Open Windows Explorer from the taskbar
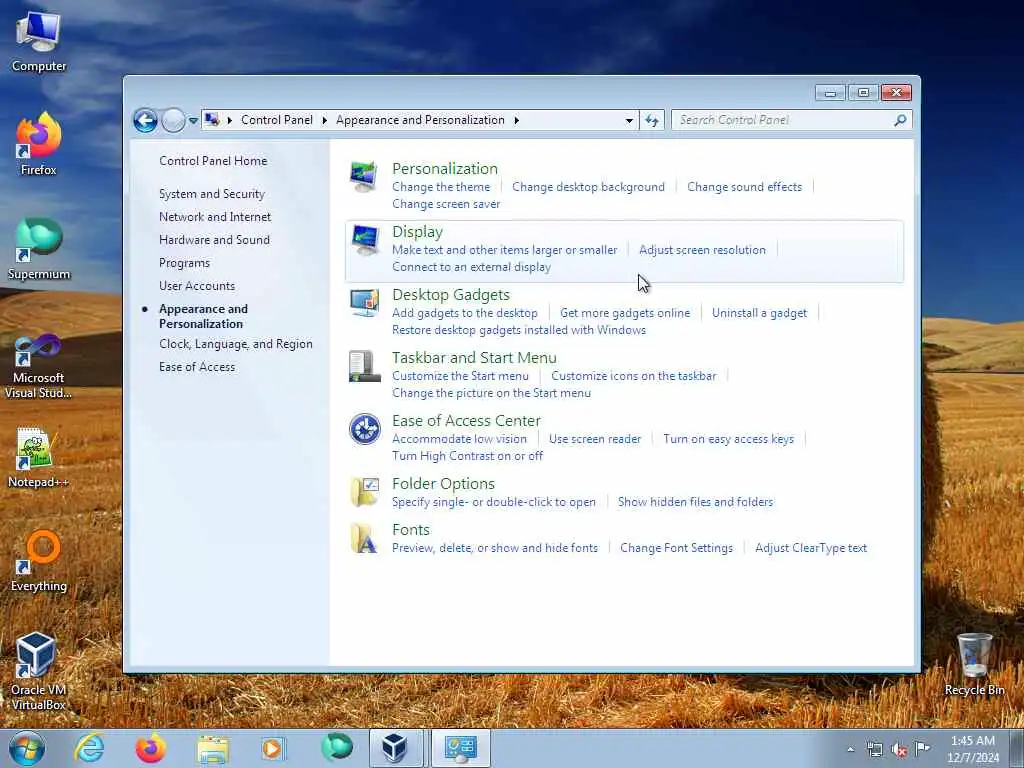 click(212, 748)
